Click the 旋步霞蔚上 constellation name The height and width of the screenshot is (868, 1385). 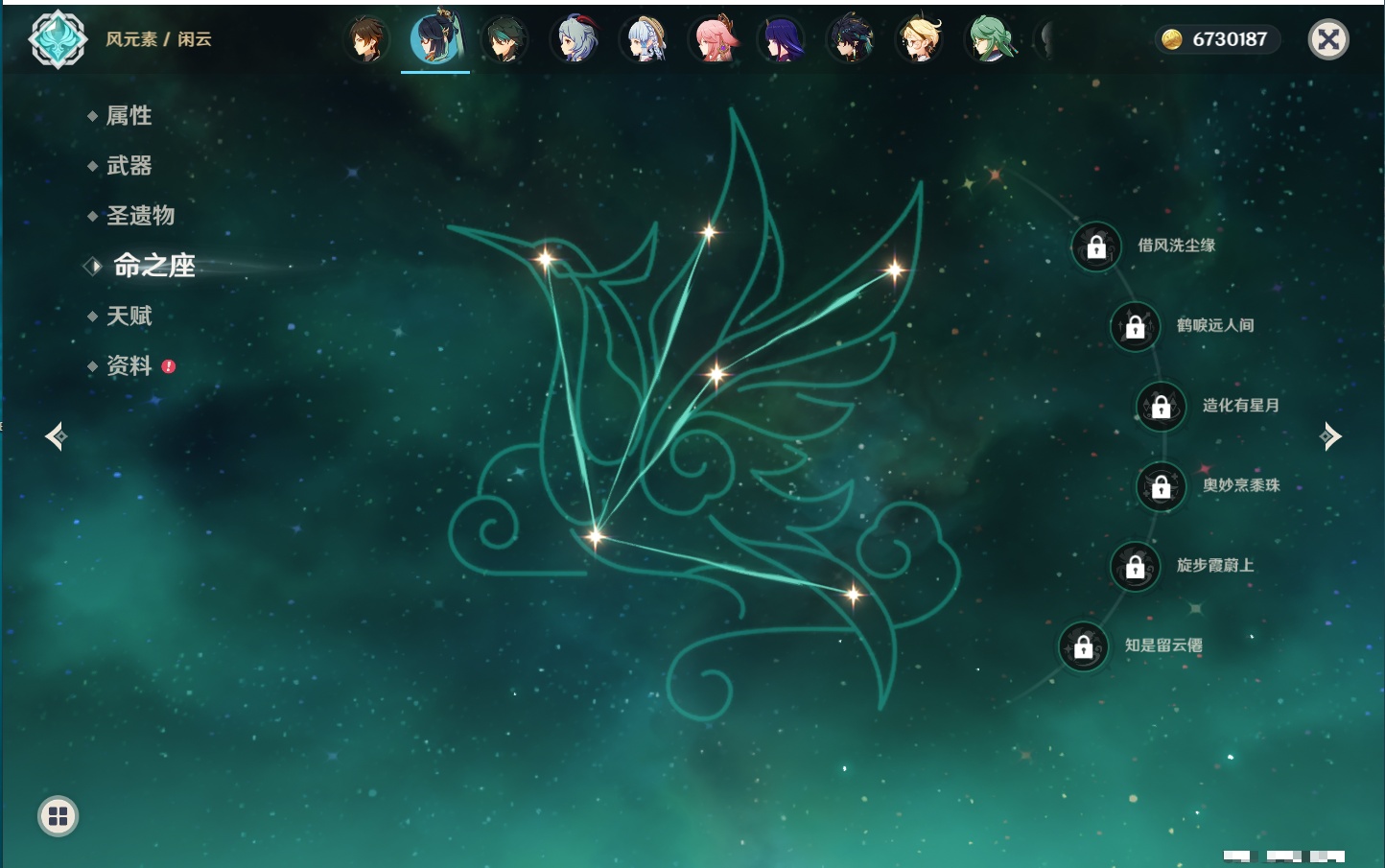tap(1215, 565)
